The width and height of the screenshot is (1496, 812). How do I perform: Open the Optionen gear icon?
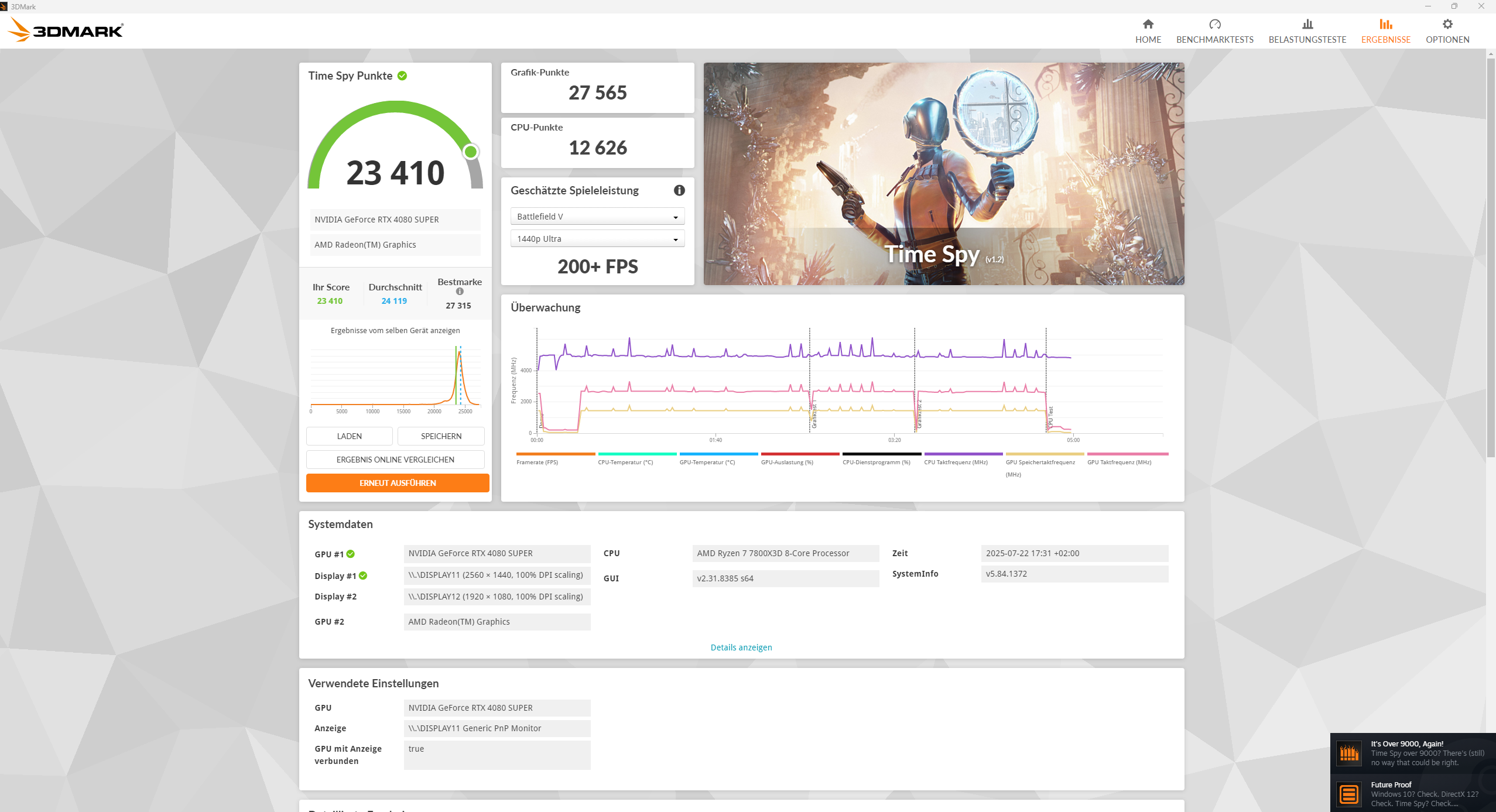[x=1447, y=25]
